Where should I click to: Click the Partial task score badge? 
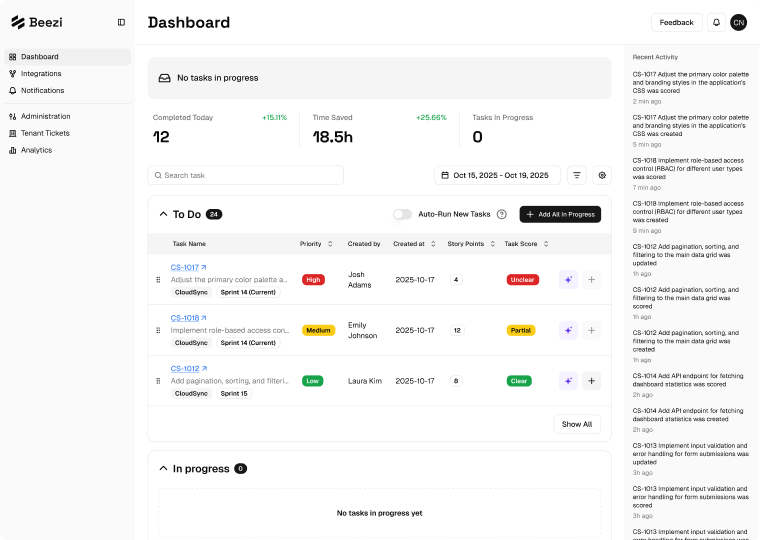[521, 331]
